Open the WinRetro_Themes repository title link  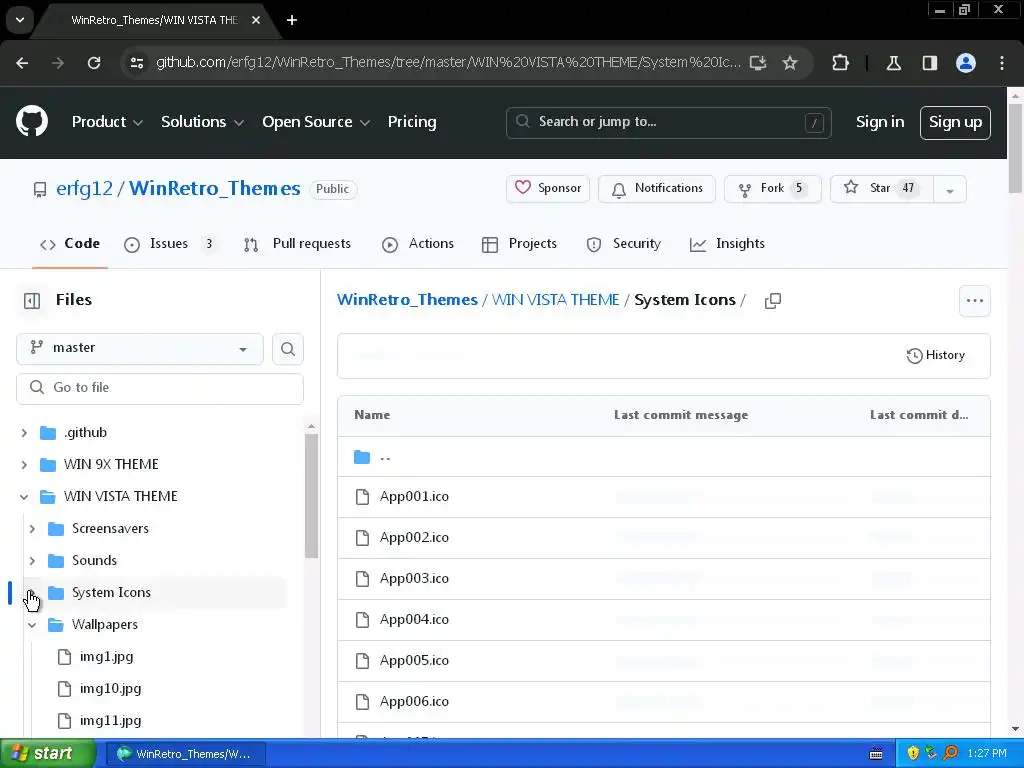point(214,188)
